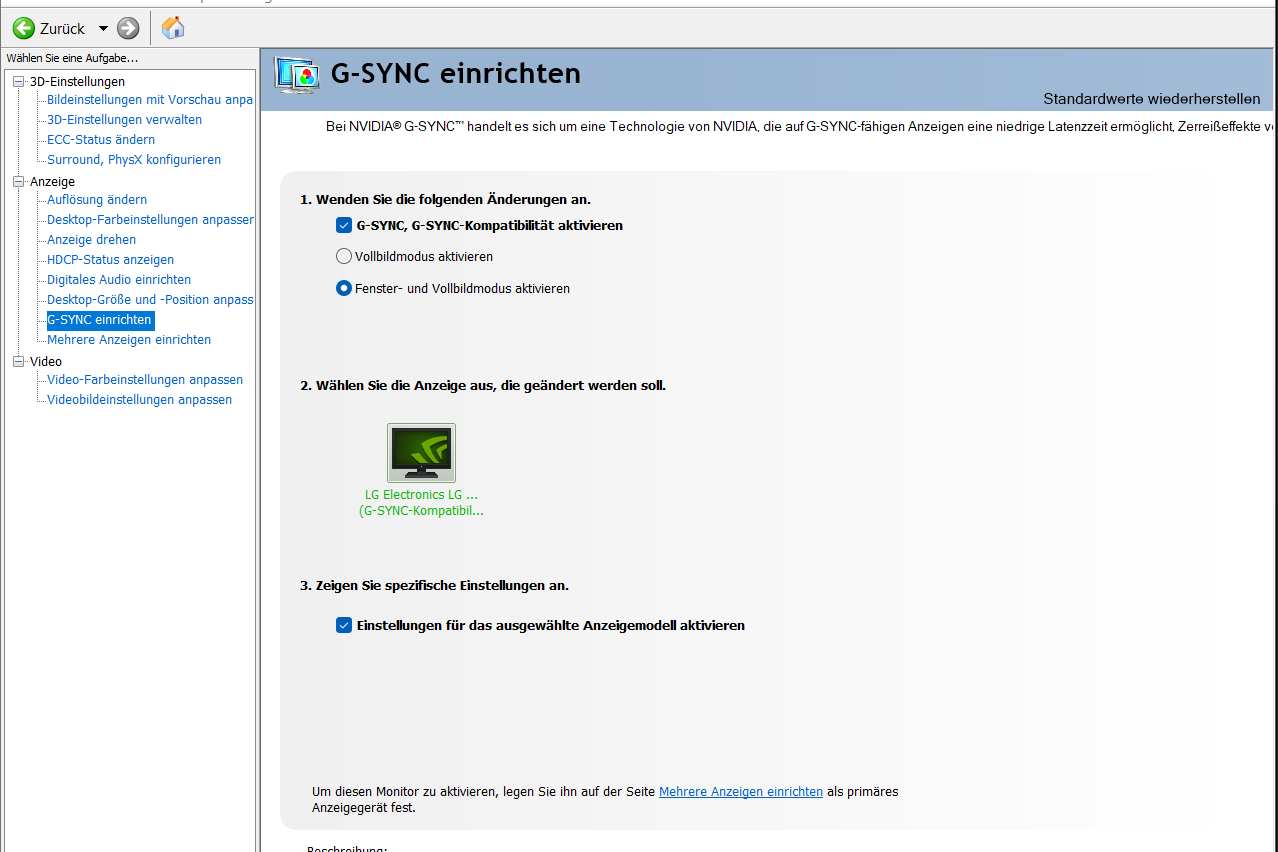Toggle Einstellungen für das ausgewählte Anzeigemodell
The height and width of the screenshot is (852, 1278).
point(344,626)
